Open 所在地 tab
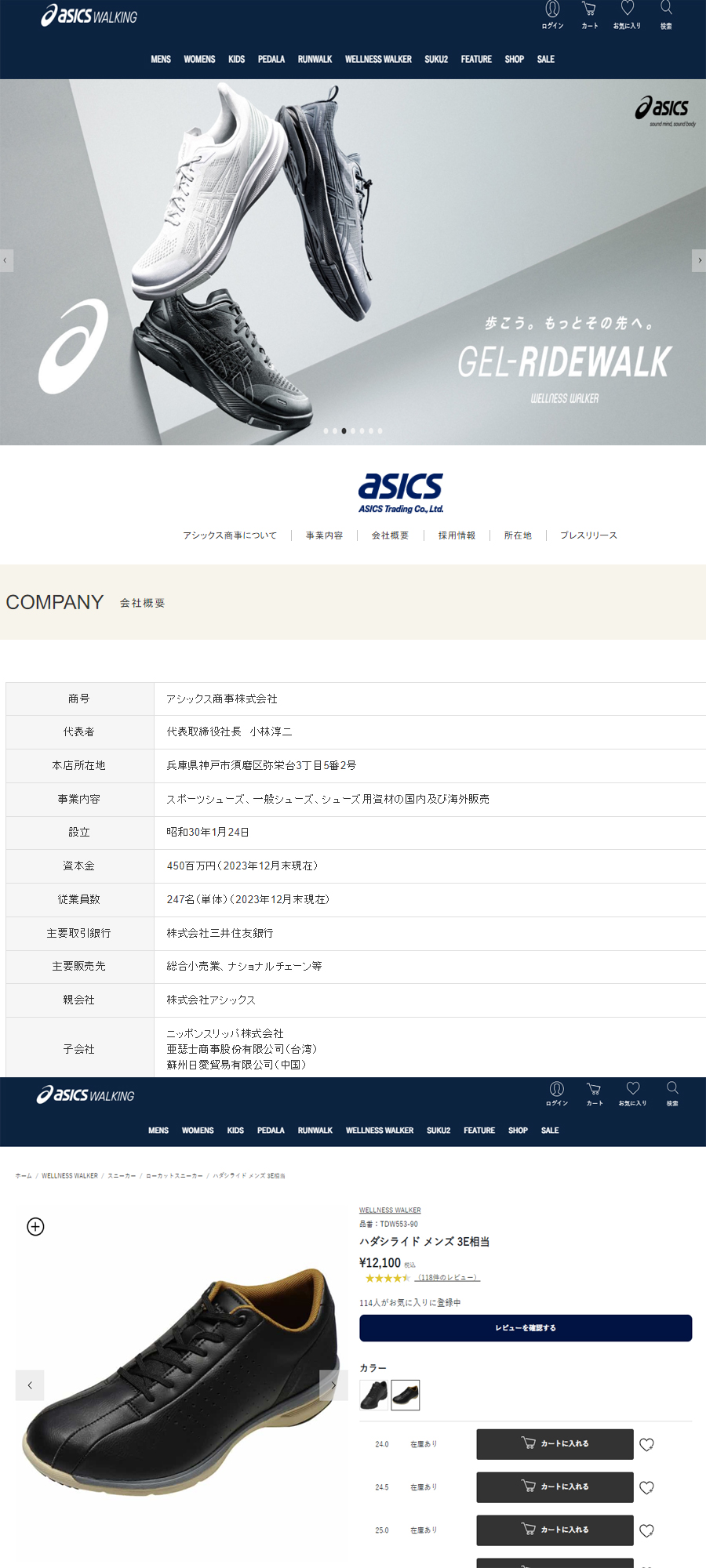The image size is (706, 1568). tap(518, 535)
